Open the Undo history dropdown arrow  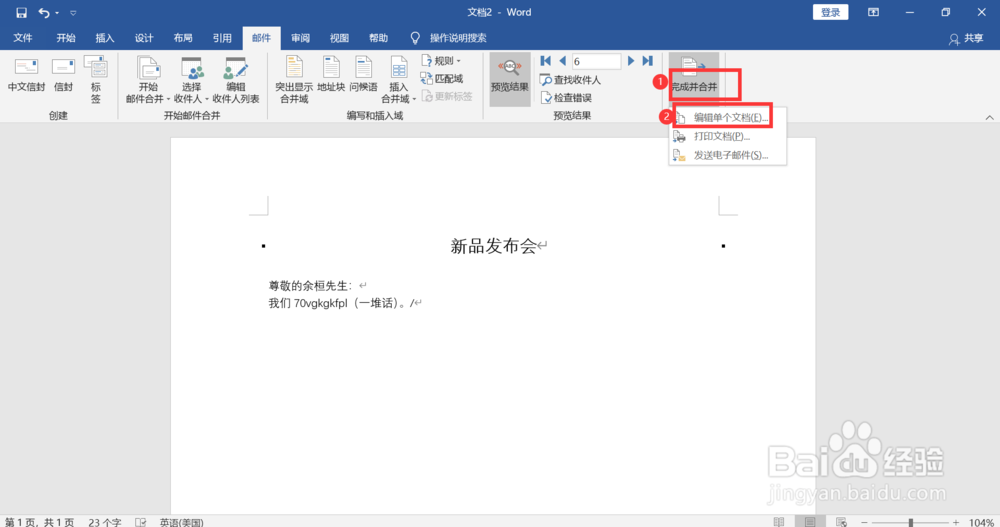click(57, 13)
